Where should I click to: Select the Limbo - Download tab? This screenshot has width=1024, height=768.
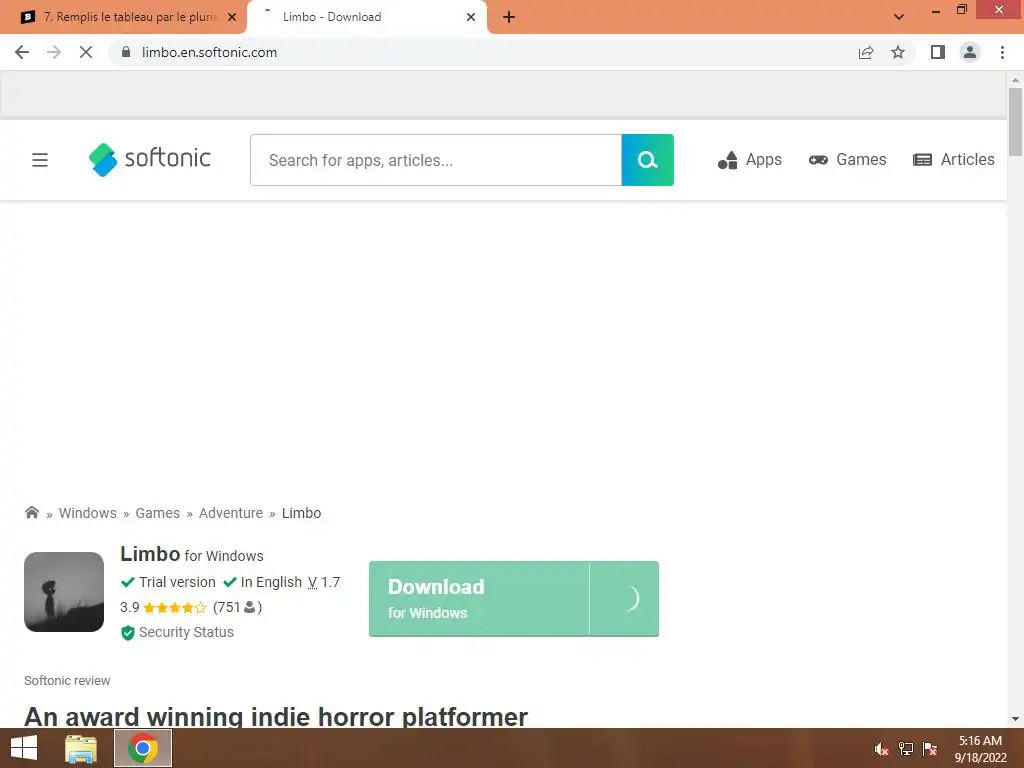coord(366,17)
